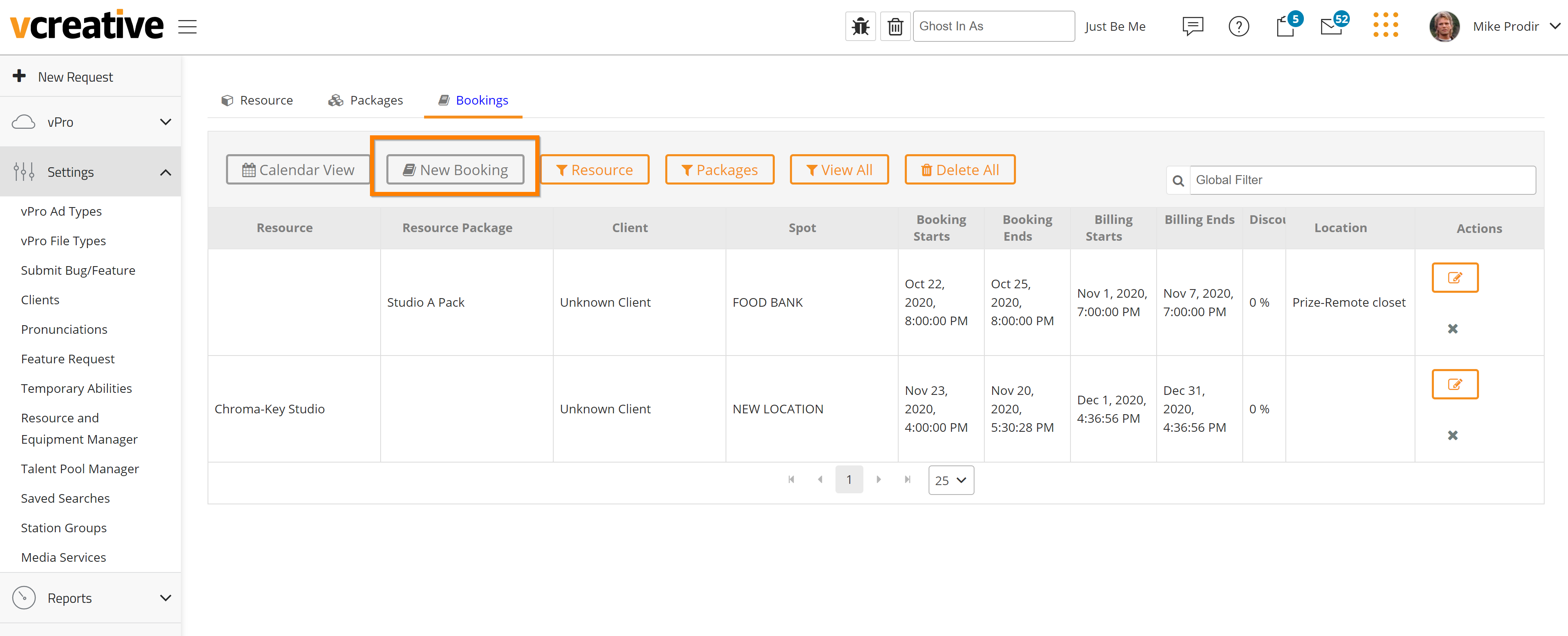Click the New Booking button

[x=455, y=170]
